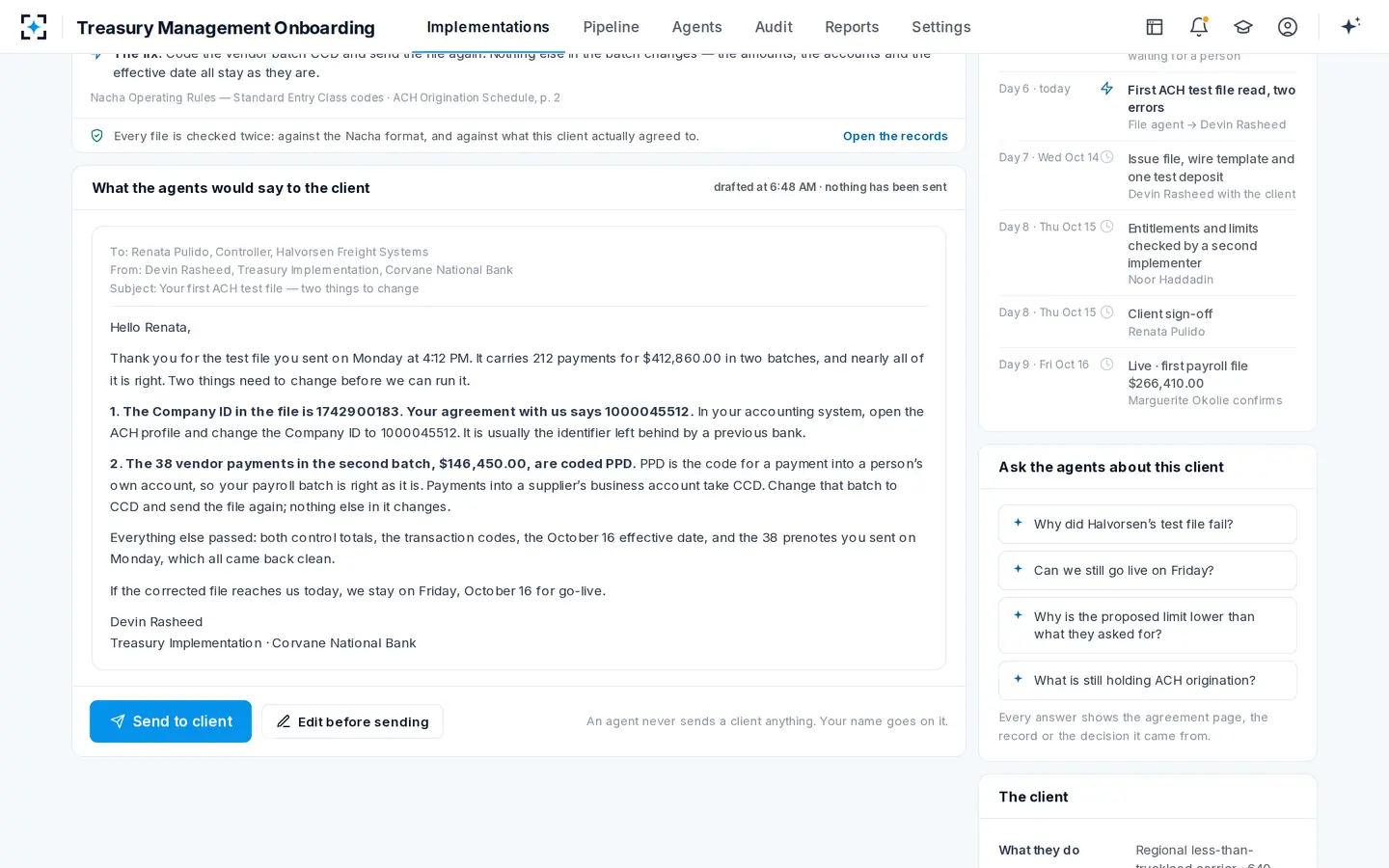This screenshot has width=1389, height=868.
Task: Open the graduation cap training icon
Action: pos(1243,27)
